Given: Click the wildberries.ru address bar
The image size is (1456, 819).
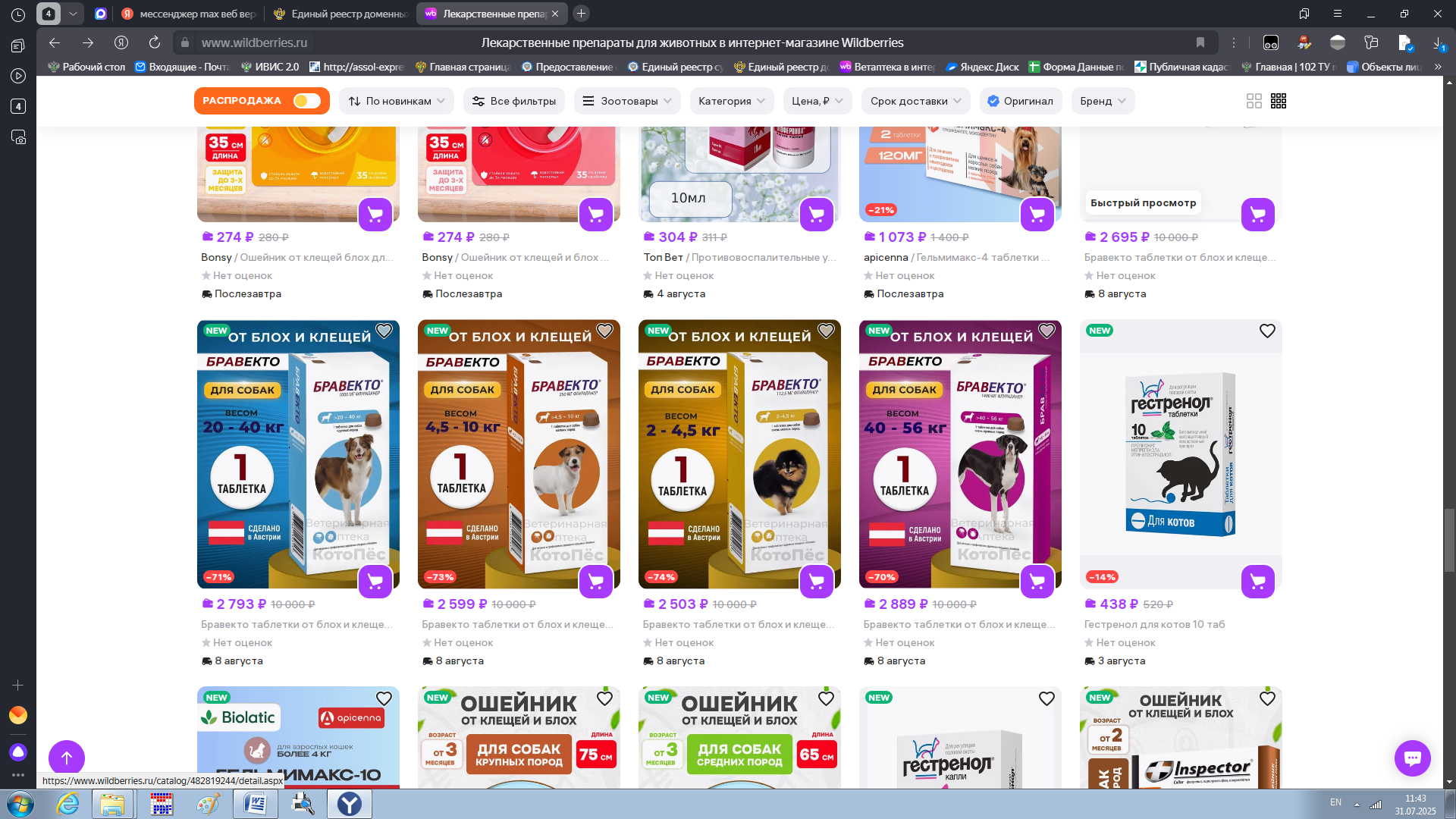Looking at the screenshot, I should click(x=254, y=42).
